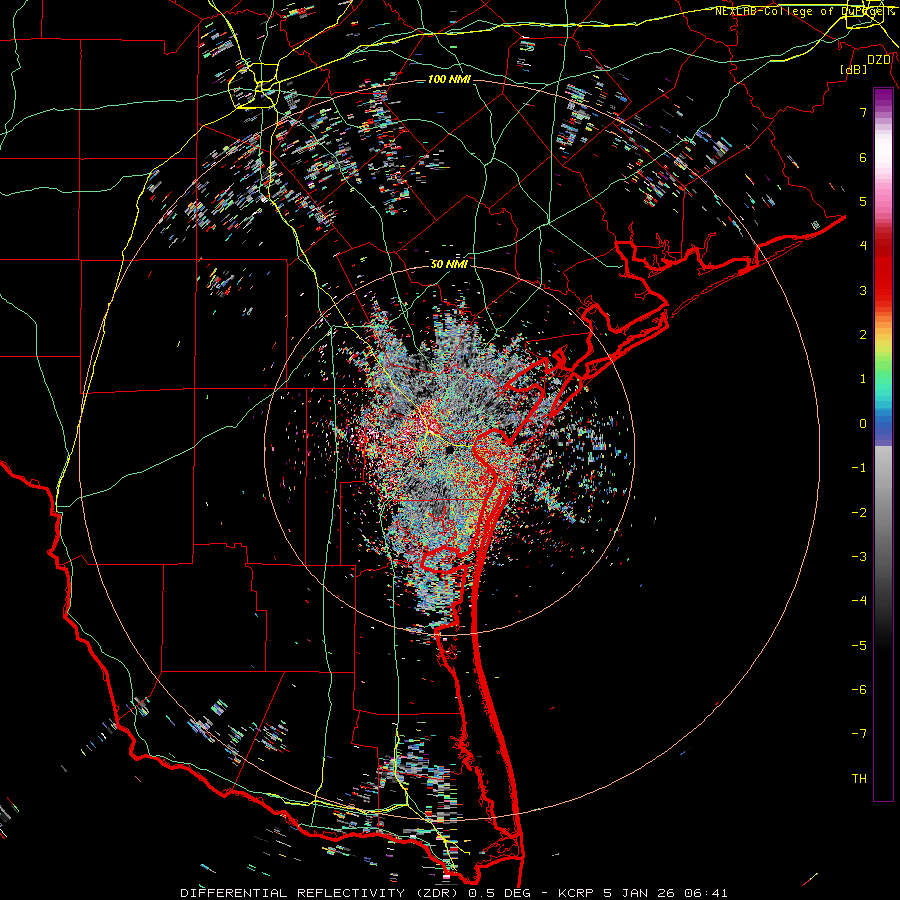The image size is (900, 900).
Task: Click the "DZD" product label above legend
Action: (879, 60)
